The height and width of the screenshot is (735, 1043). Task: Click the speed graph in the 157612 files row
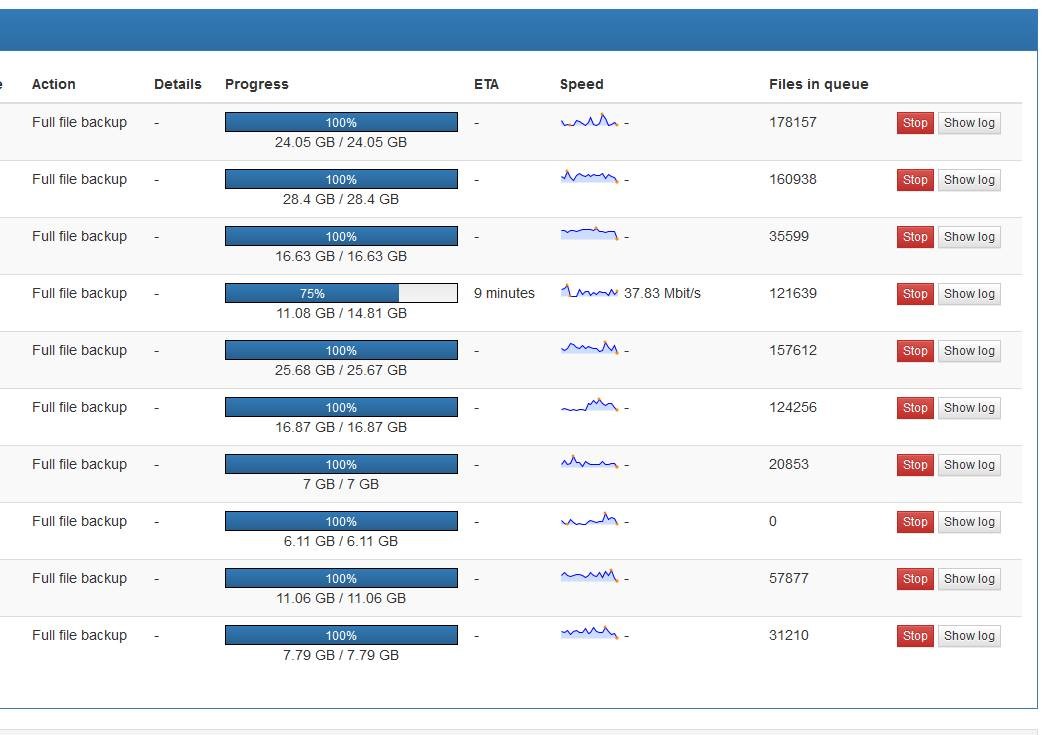tap(589, 348)
